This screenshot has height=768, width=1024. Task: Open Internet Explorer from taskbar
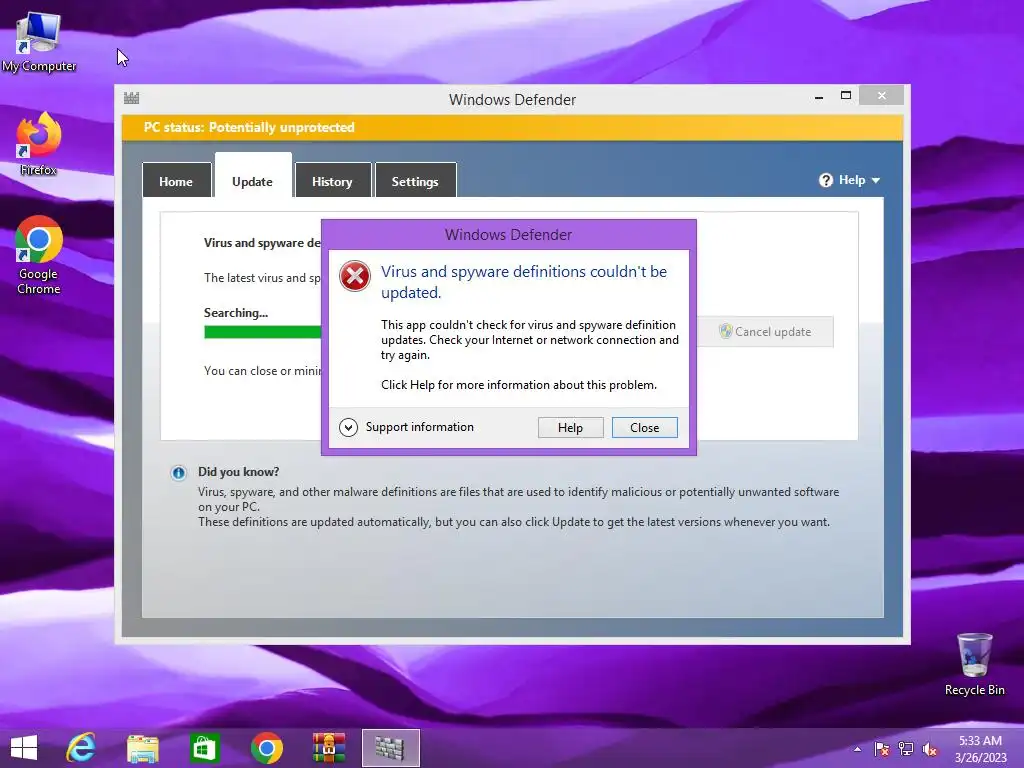[81, 748]
